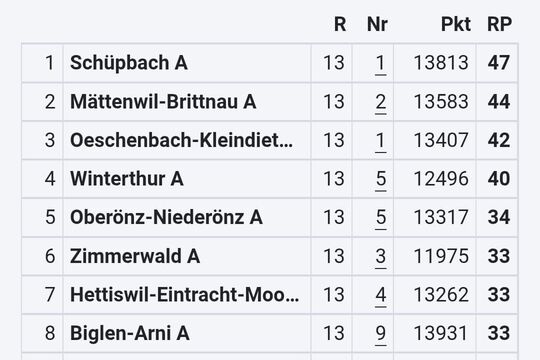Screen dimensions: 540x360
Task: Click points value 13931 for Biglen-Arni A
Action: pos(441,333)
